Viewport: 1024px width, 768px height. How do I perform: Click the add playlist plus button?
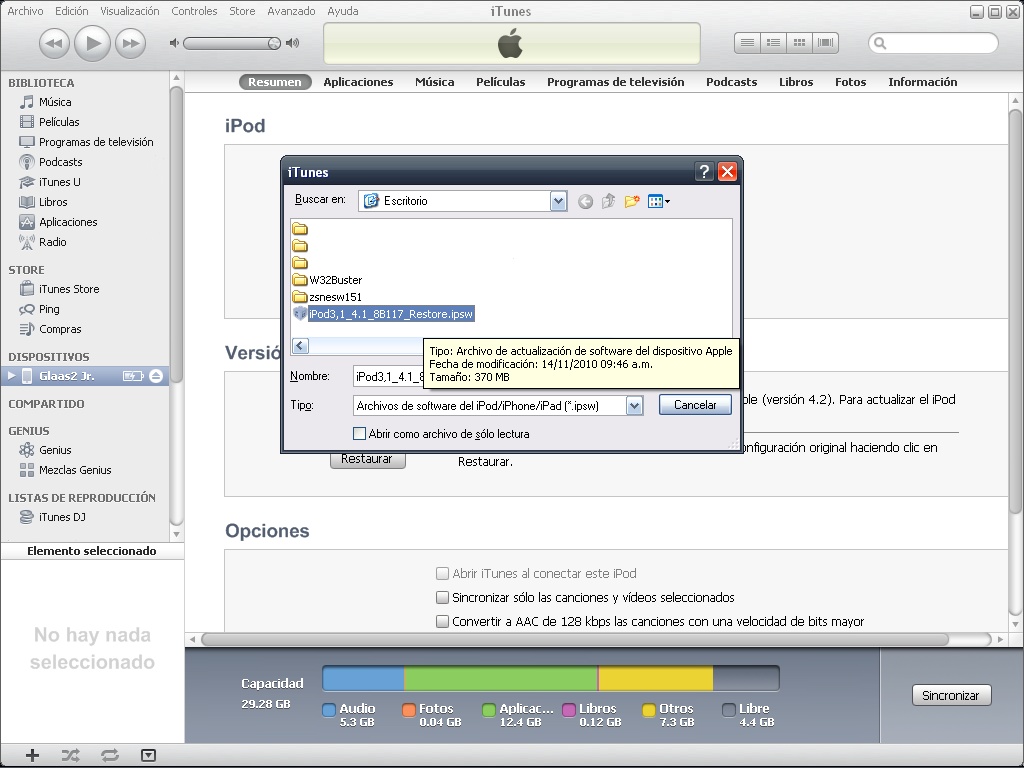point(32,756)
